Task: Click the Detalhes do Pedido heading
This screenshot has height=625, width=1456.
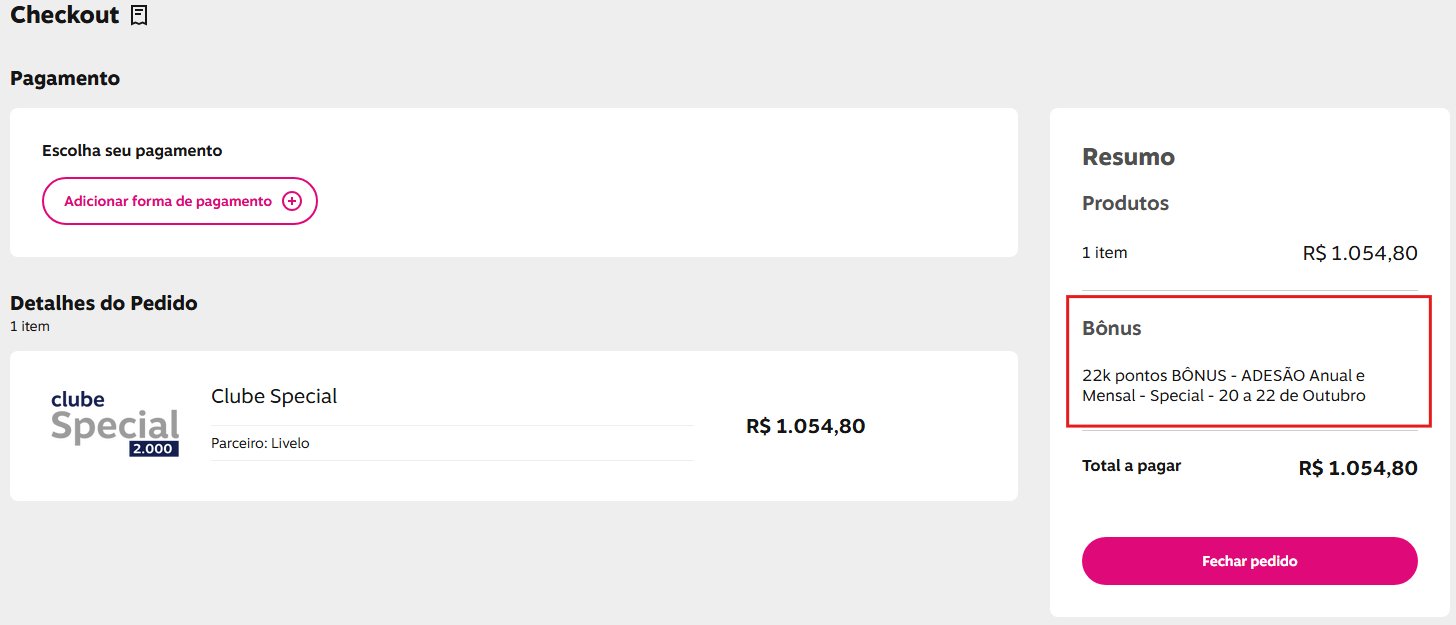Action: coord(104,303)
